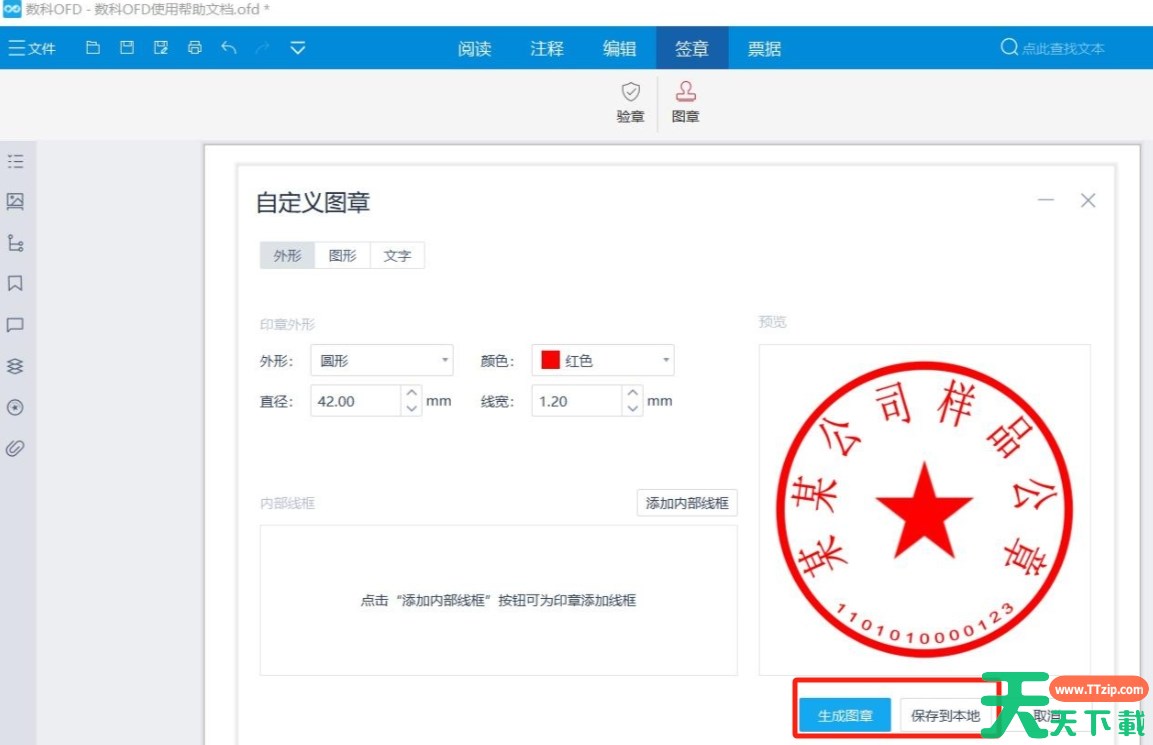Viewport: 1153px width, 745px height.
Task: Open the annotations comment sidebar icon
Action: (15, 325)
